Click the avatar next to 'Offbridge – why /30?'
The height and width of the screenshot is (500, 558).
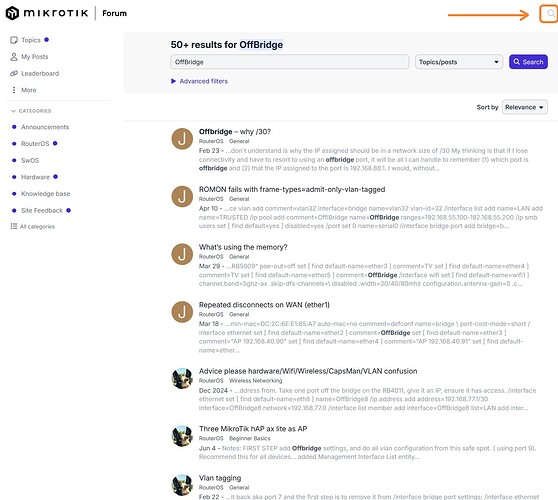coord(182,139)
